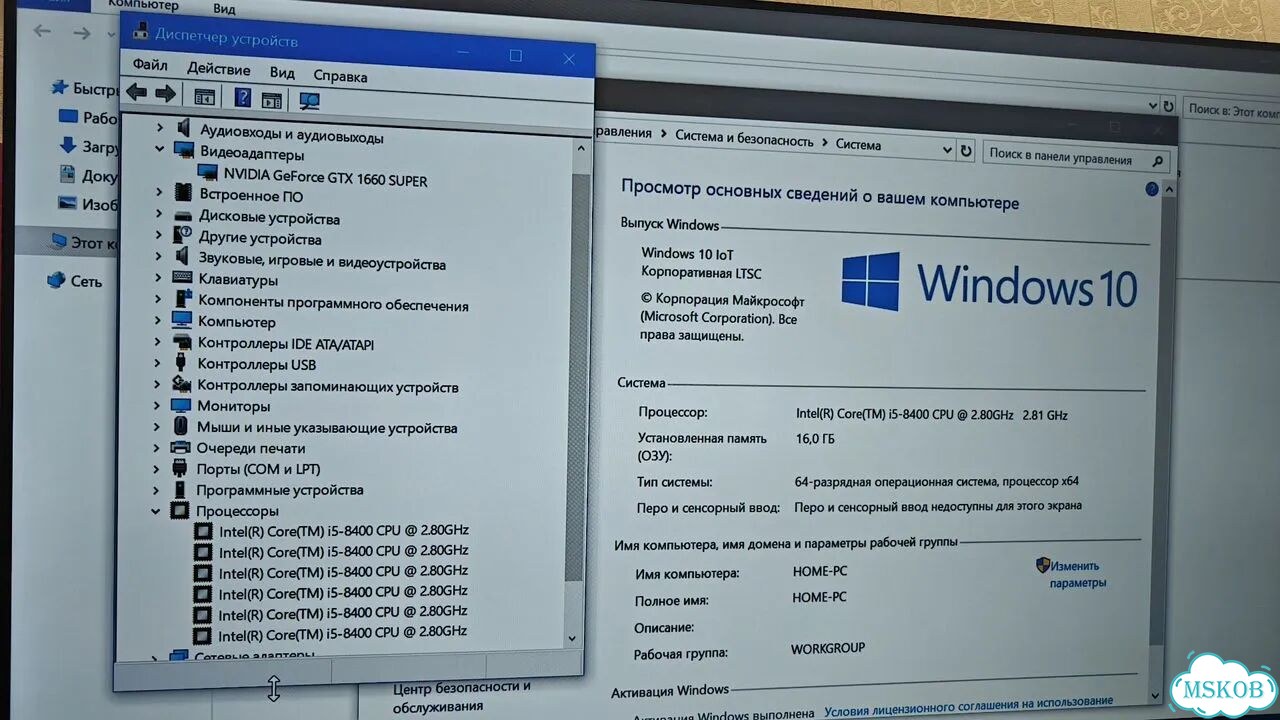Screen dimensions: 1280x720
Task: Click the Контроллеры USB plug icon
Action: 180,362
